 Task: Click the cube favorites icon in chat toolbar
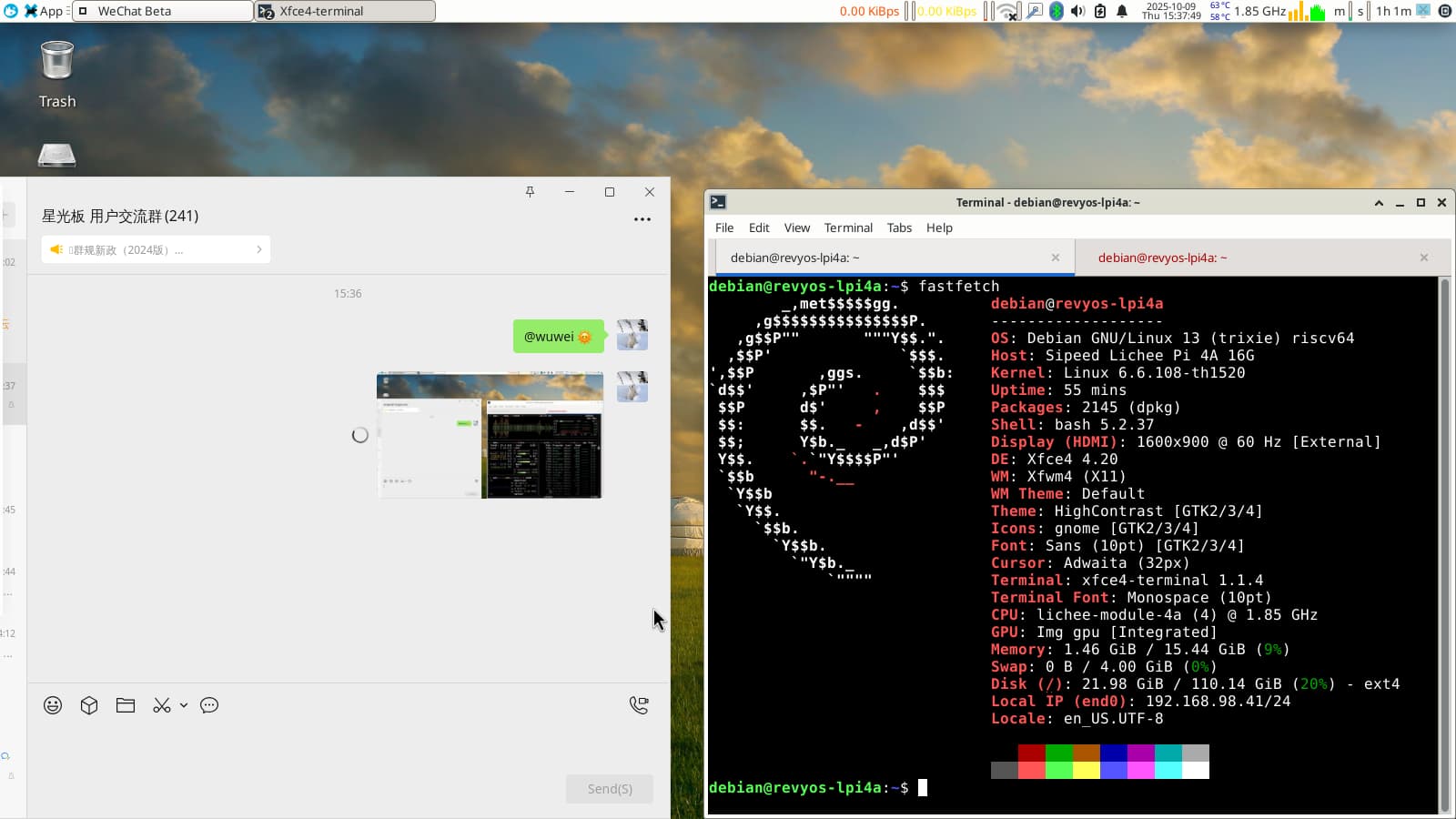pos(89,705)
